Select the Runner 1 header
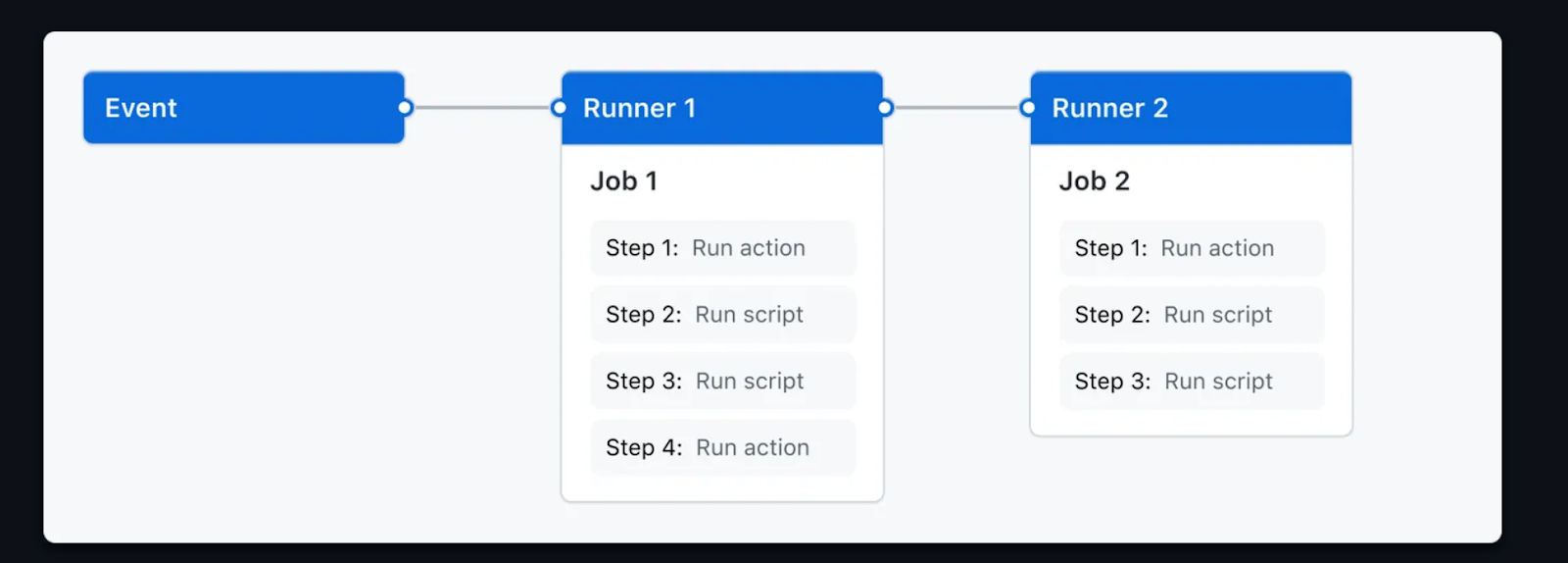This screenshot has width=1568, height=563. [722, 108]
